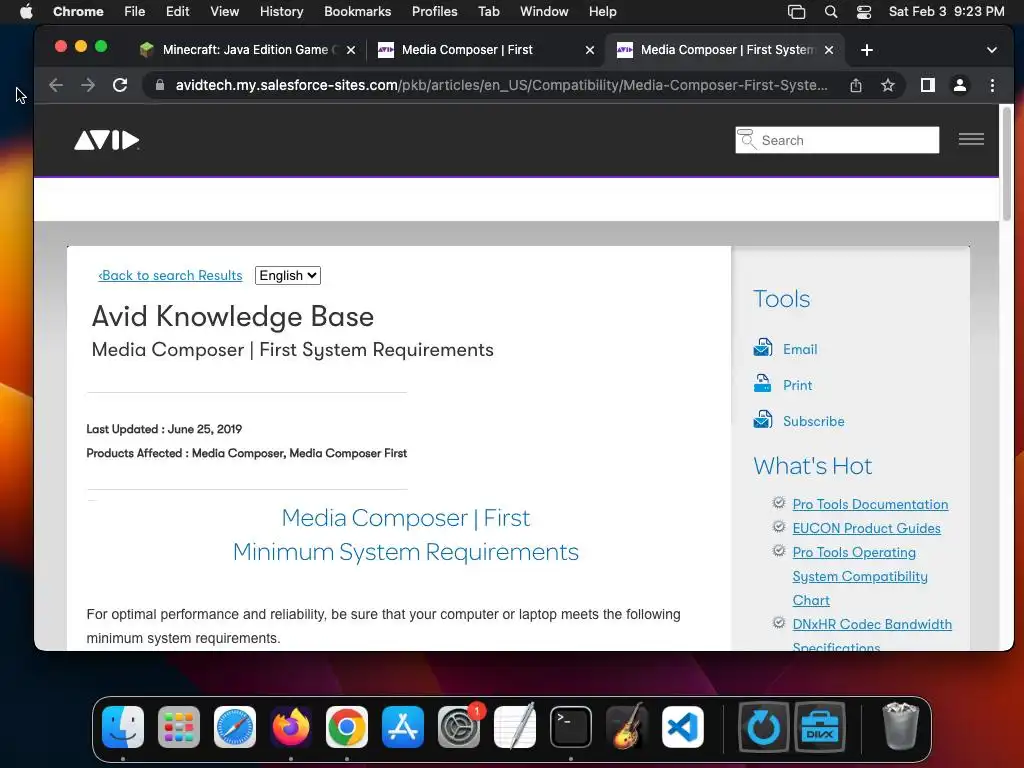Screen dimensions: 1024x768
Task: Open the hamburger menu on Avid page
Action: pyautogui.click(x=971, y=139)
